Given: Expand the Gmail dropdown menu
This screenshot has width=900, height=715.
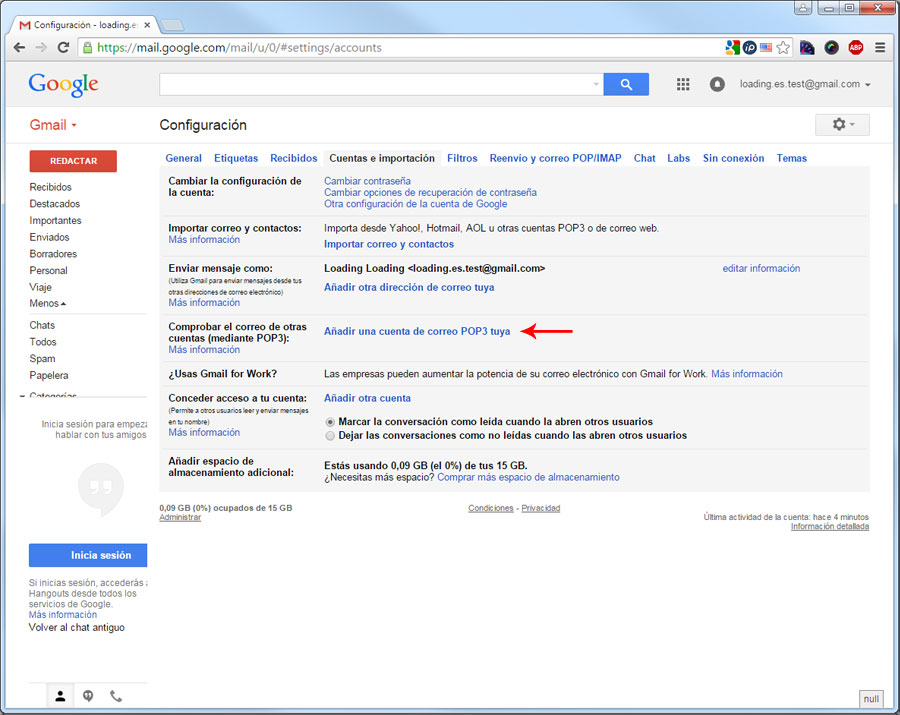Looking at the screenshot, I should pos(53,125).
